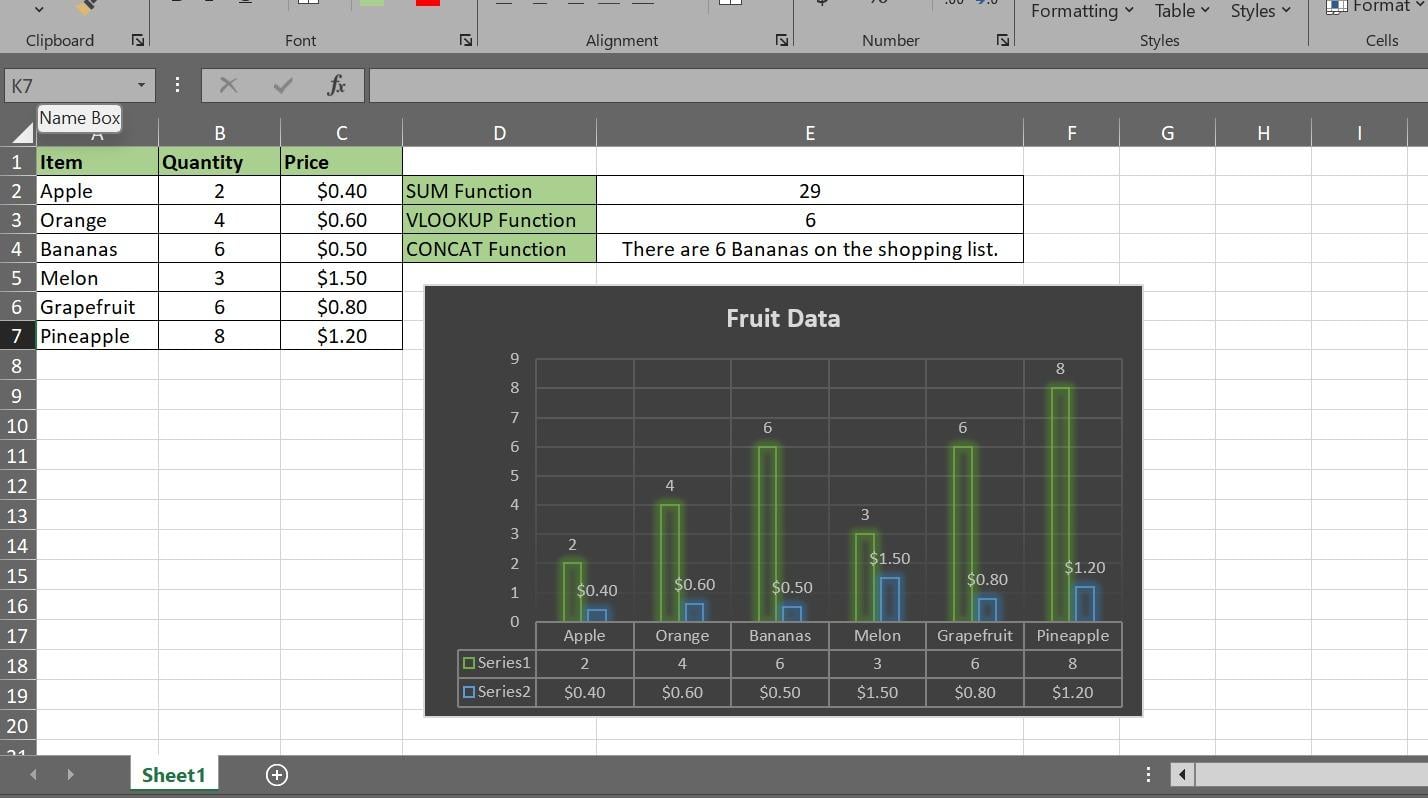Click the Enter checkmark in formula bar
The height and width of the screenshot is (798, 1428).
[x=283, y=85]
